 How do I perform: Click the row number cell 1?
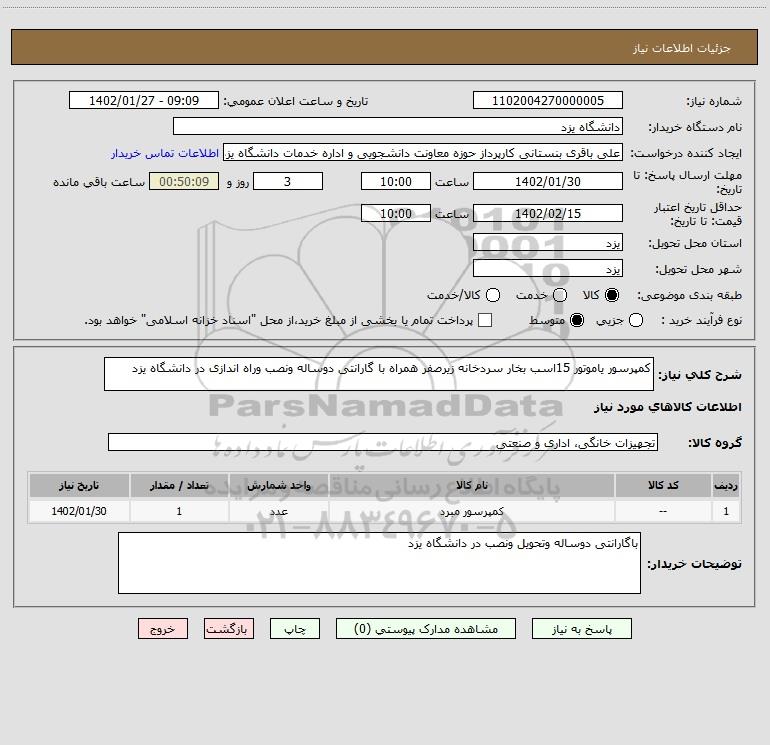point(726,511)
